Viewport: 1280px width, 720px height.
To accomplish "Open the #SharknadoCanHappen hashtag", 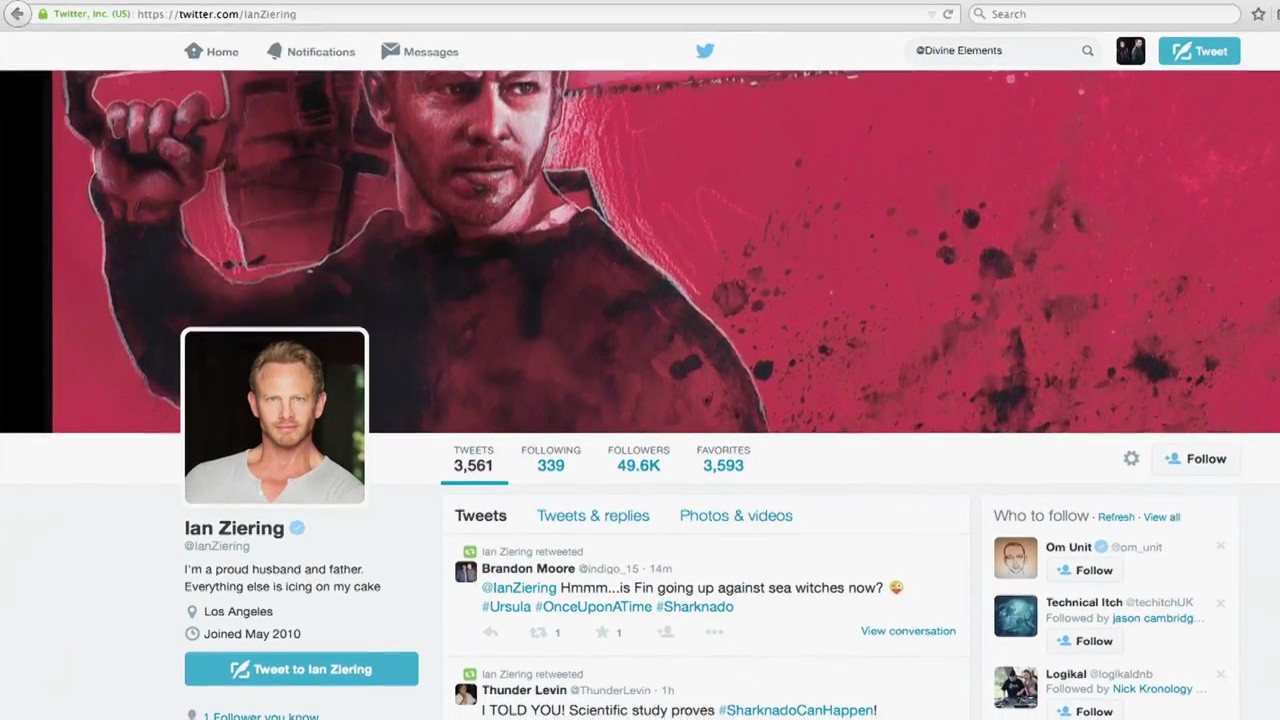I will [797, 710].
